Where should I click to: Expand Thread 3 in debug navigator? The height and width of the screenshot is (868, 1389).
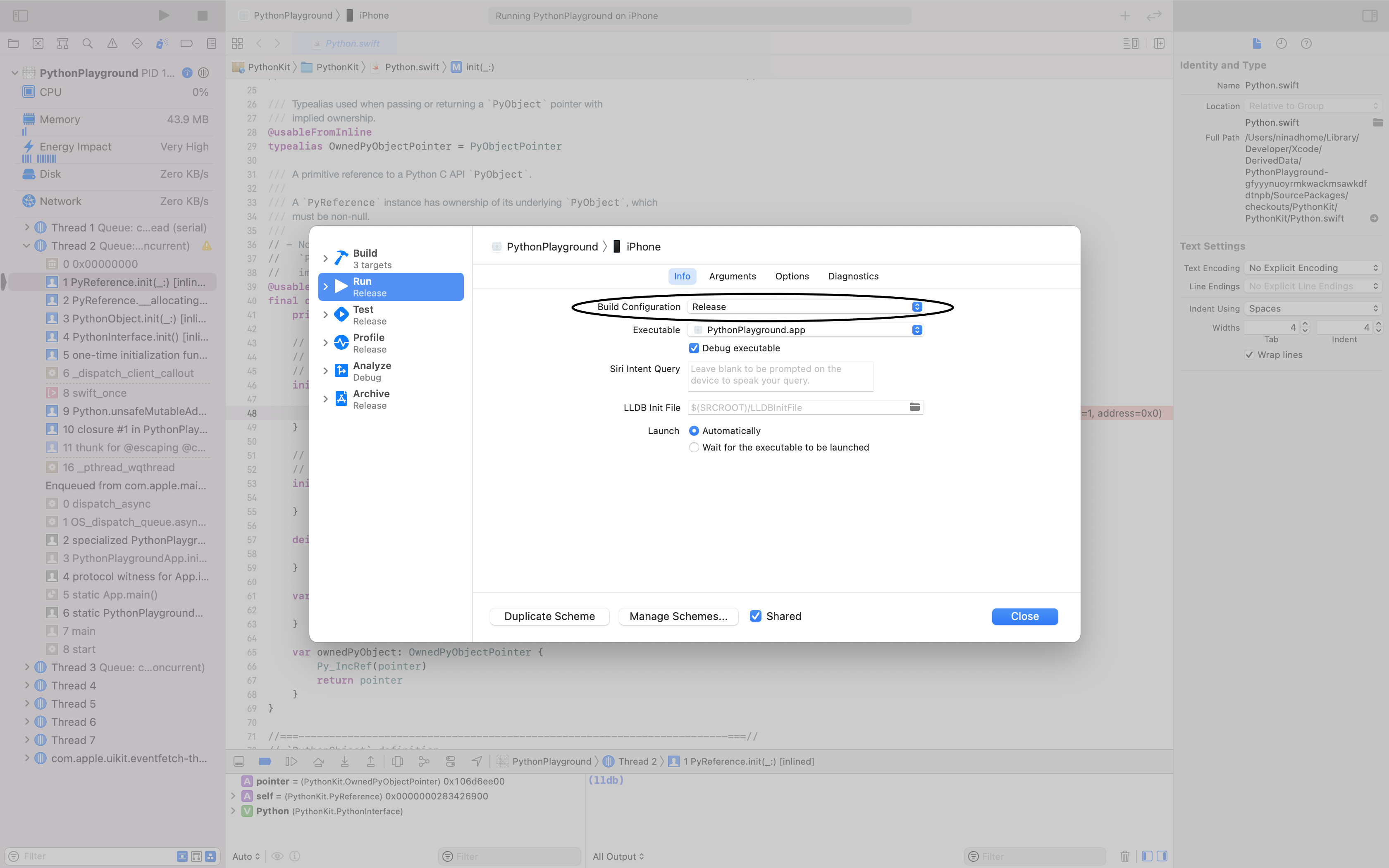(26, 667)
